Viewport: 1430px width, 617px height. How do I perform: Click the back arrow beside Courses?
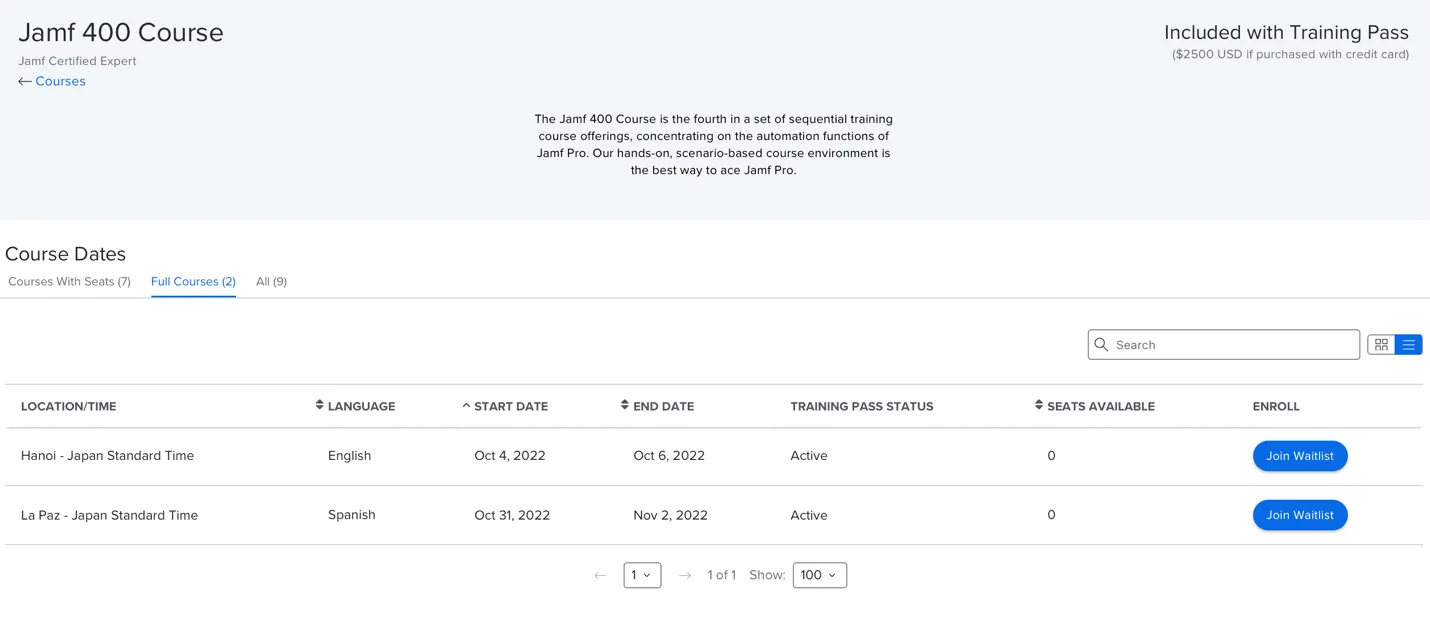pos(25,81)
